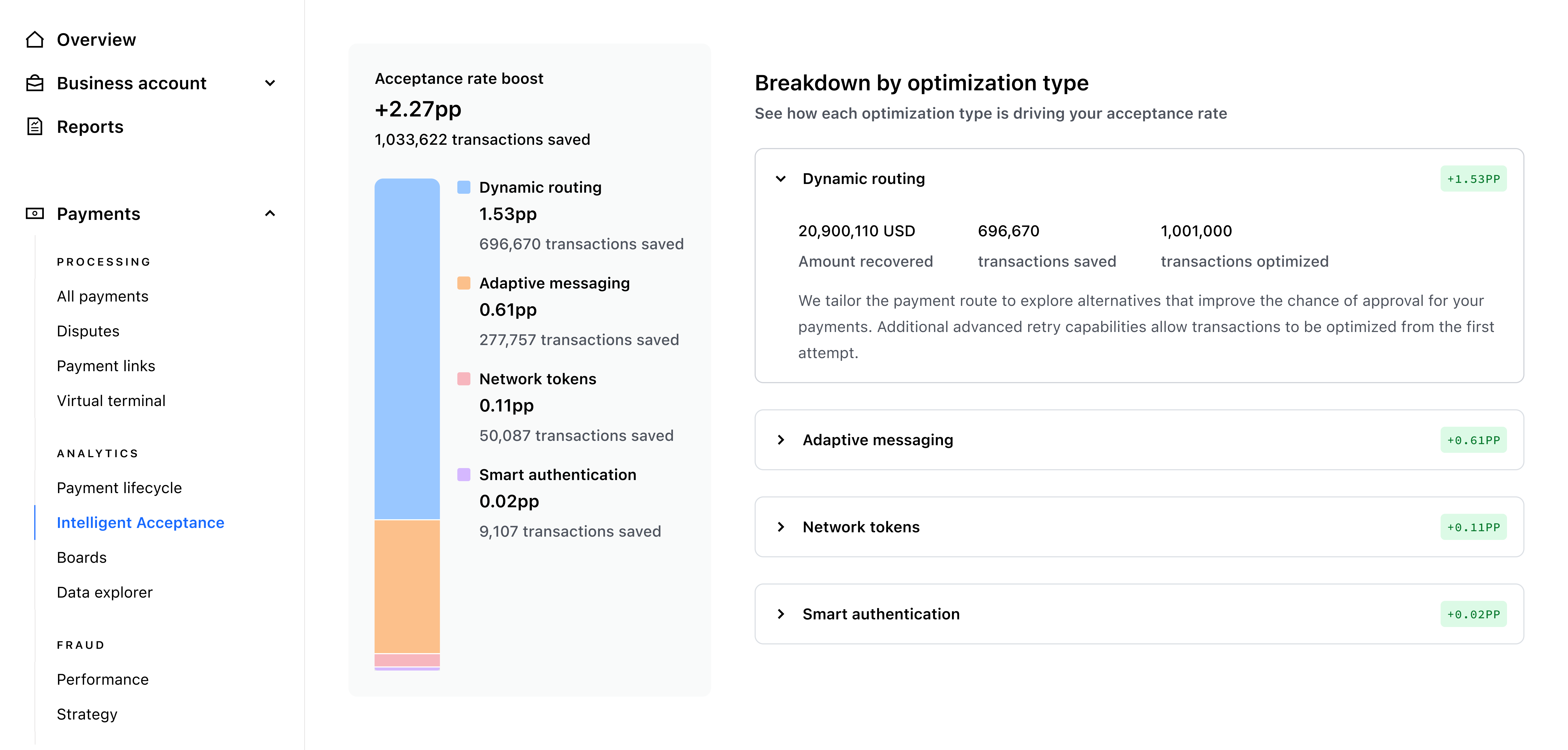
Task: Click the Payments banknote icon
Action: point(35,214)
